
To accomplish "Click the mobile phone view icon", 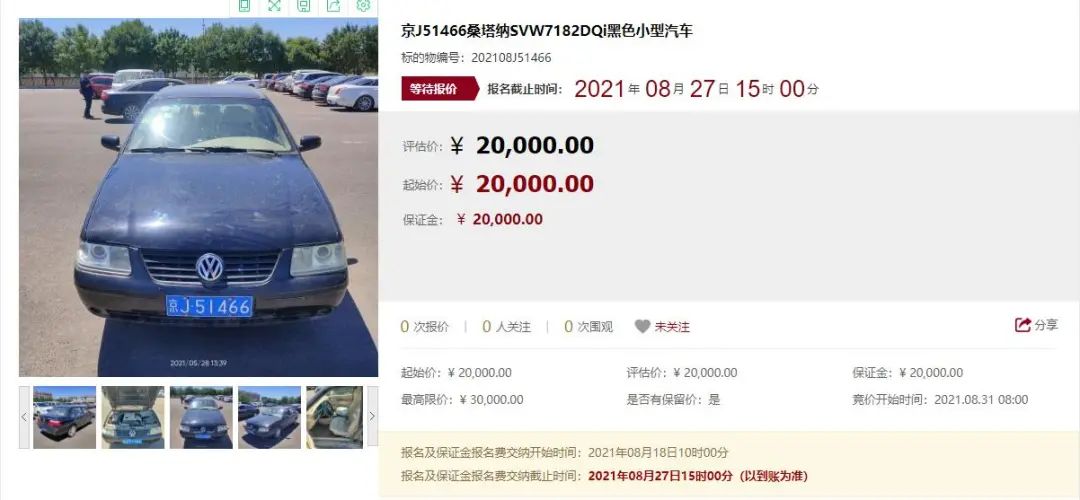I will pos(244,6).
